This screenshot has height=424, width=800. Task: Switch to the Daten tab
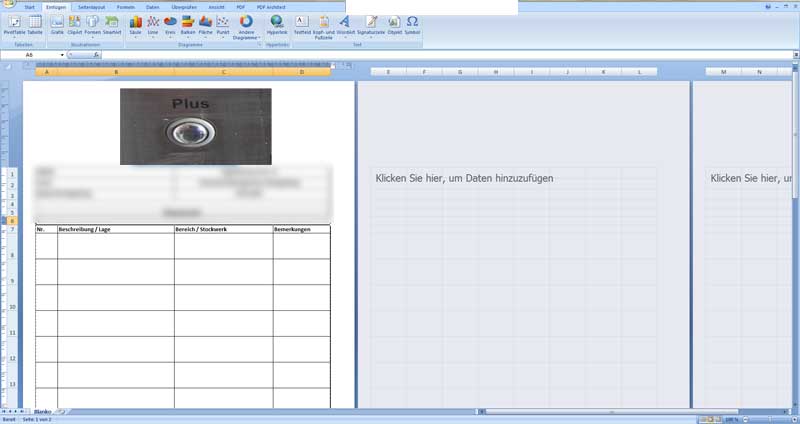tap(153, 7)
